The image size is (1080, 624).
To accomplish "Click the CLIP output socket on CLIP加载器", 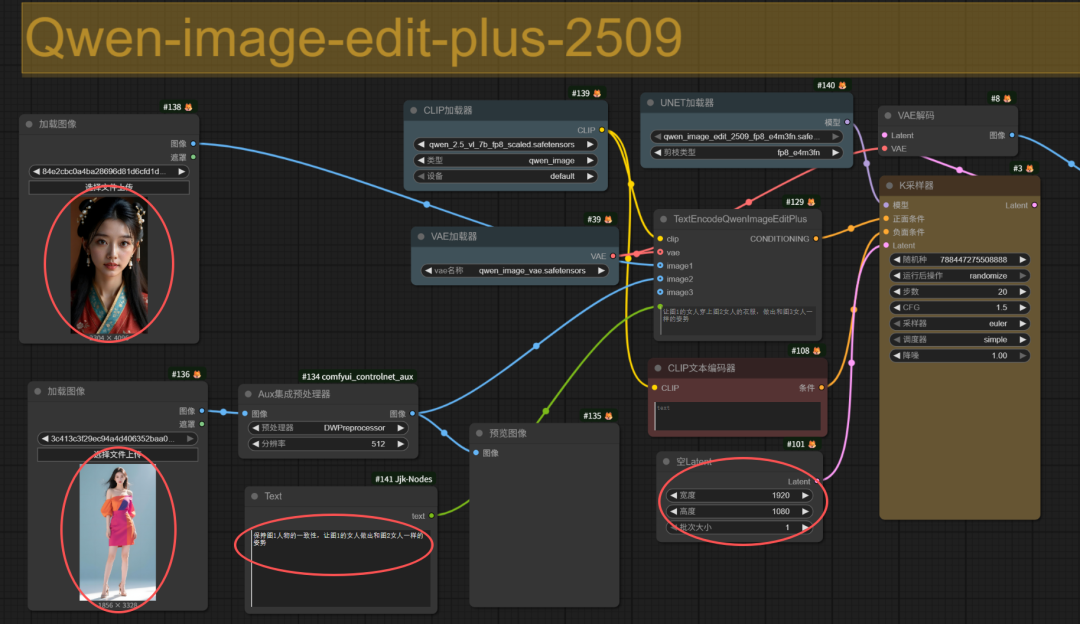I will click(x=602, y=129).
